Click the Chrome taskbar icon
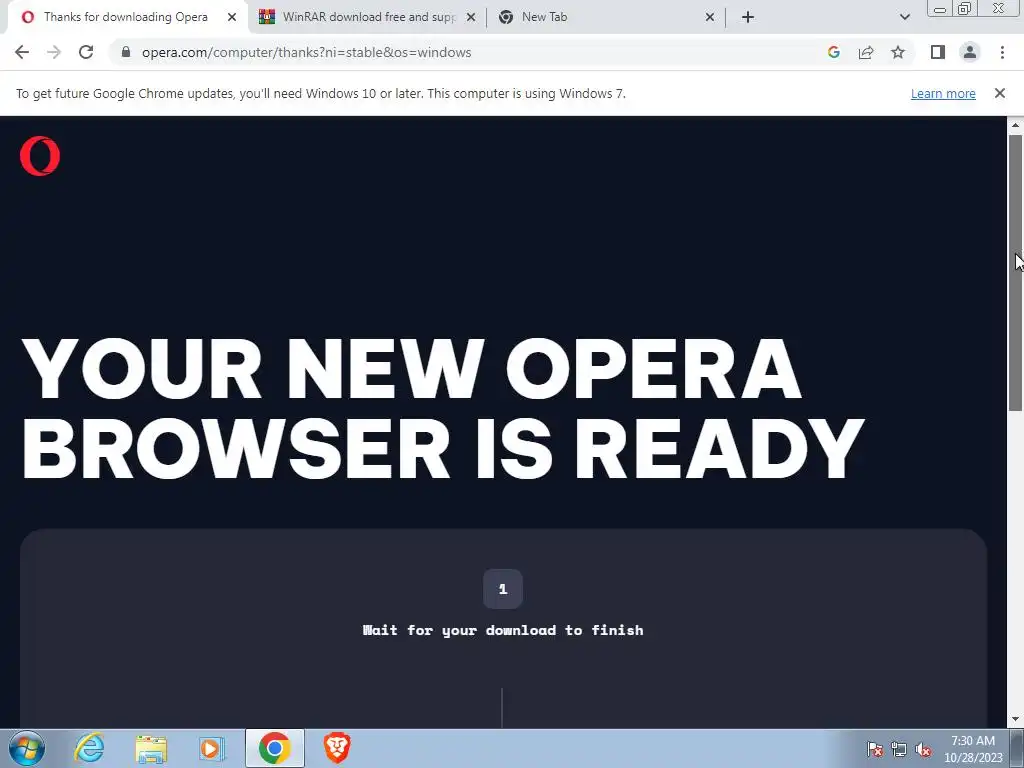 (x=274, y=748)
